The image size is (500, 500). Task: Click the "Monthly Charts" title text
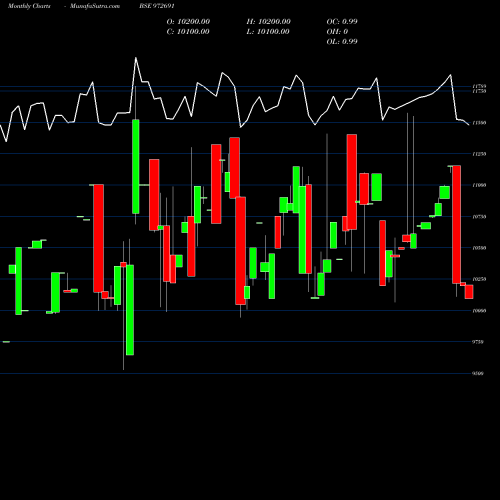point(29,6)
